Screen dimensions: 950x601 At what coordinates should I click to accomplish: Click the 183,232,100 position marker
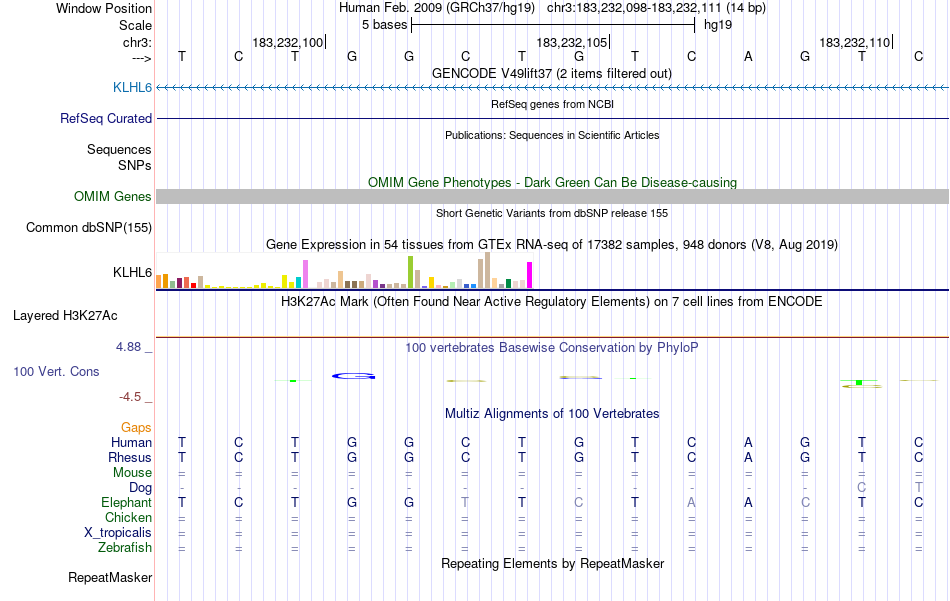288,42
